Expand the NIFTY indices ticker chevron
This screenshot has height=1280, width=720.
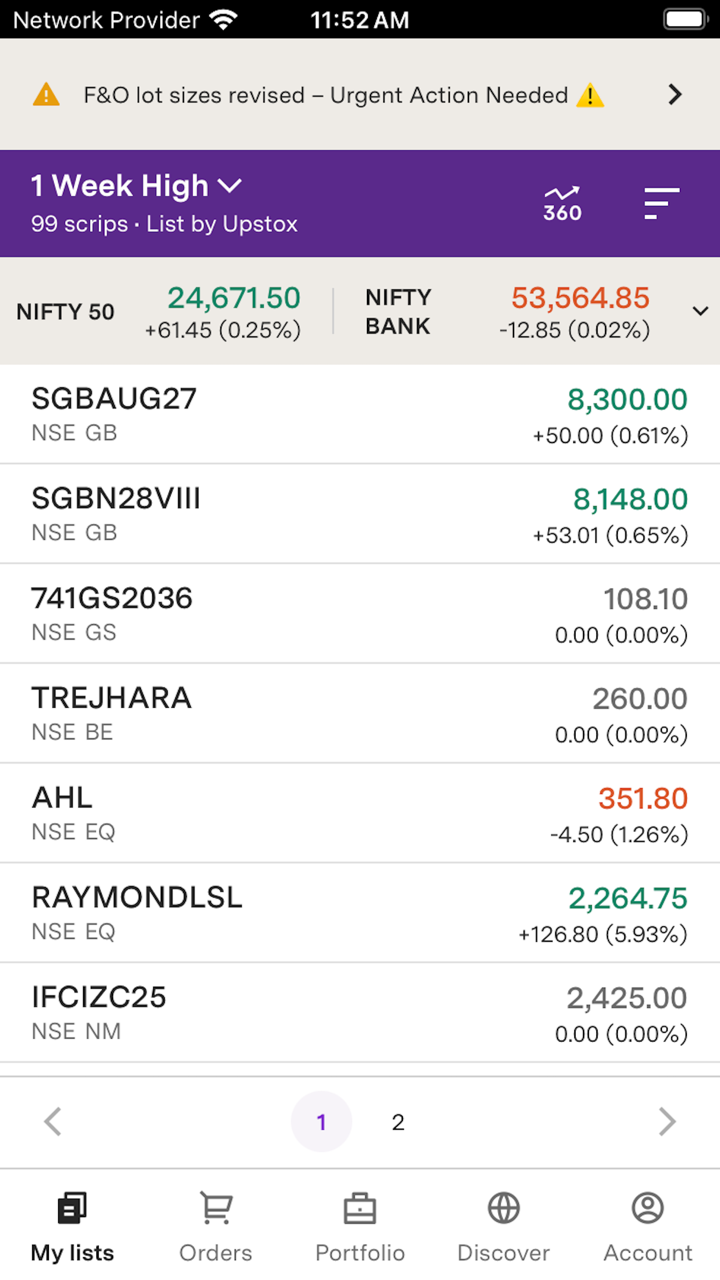[700, 311]
